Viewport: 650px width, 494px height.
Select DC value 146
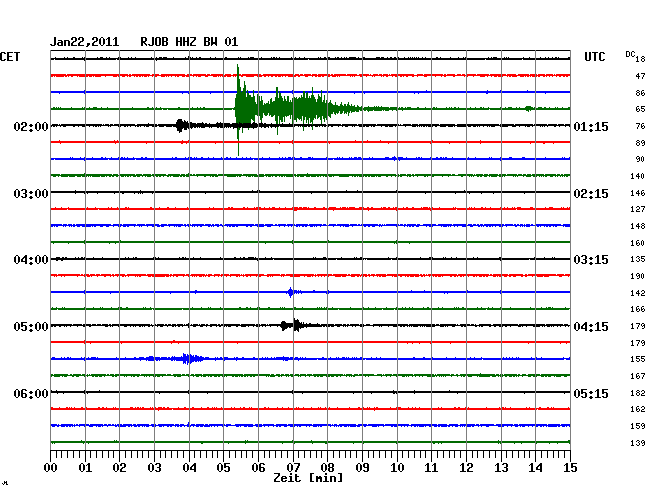[638, 193]
